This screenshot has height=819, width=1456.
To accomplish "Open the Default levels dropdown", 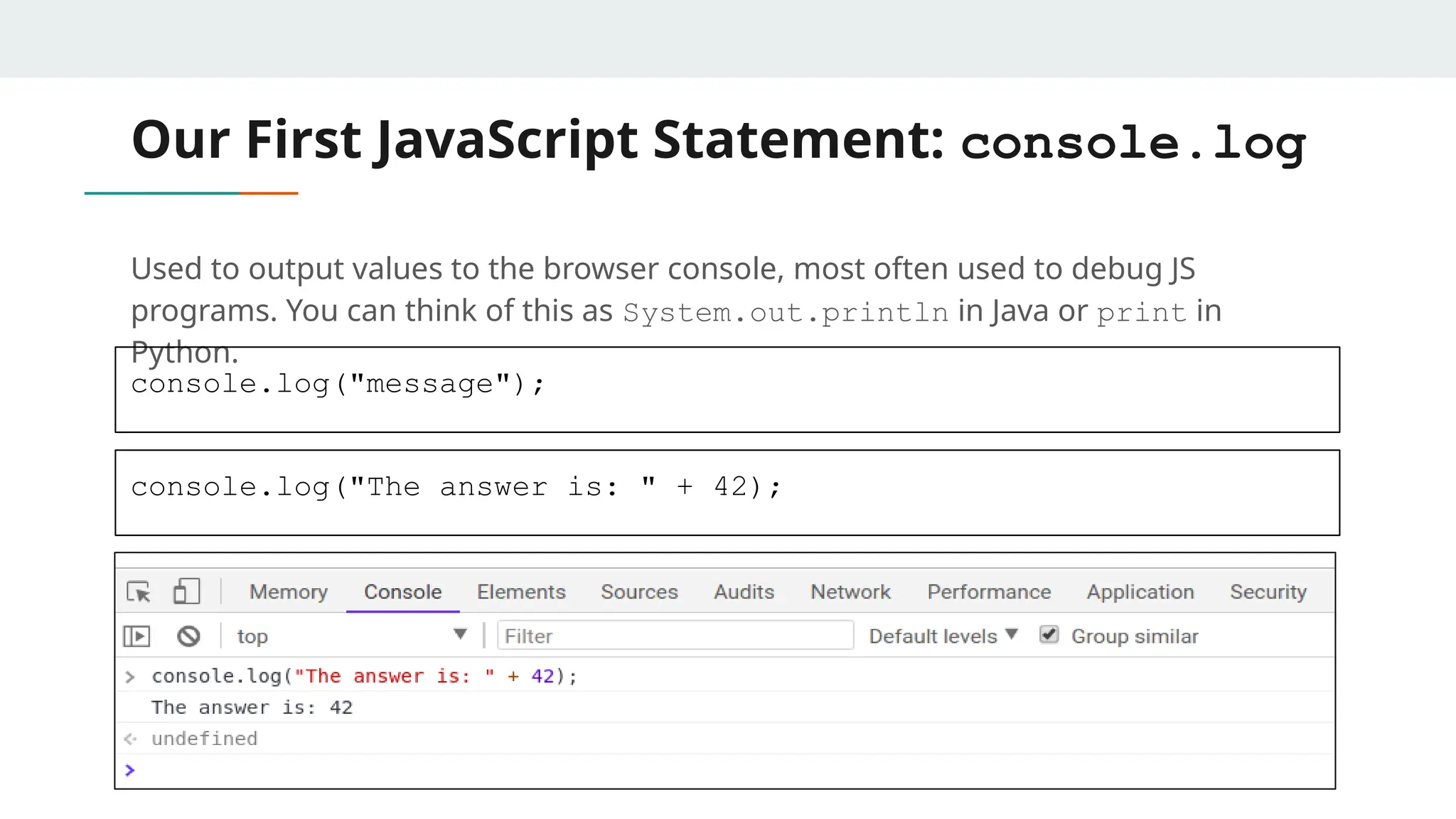I will click(x=943, y=636).
